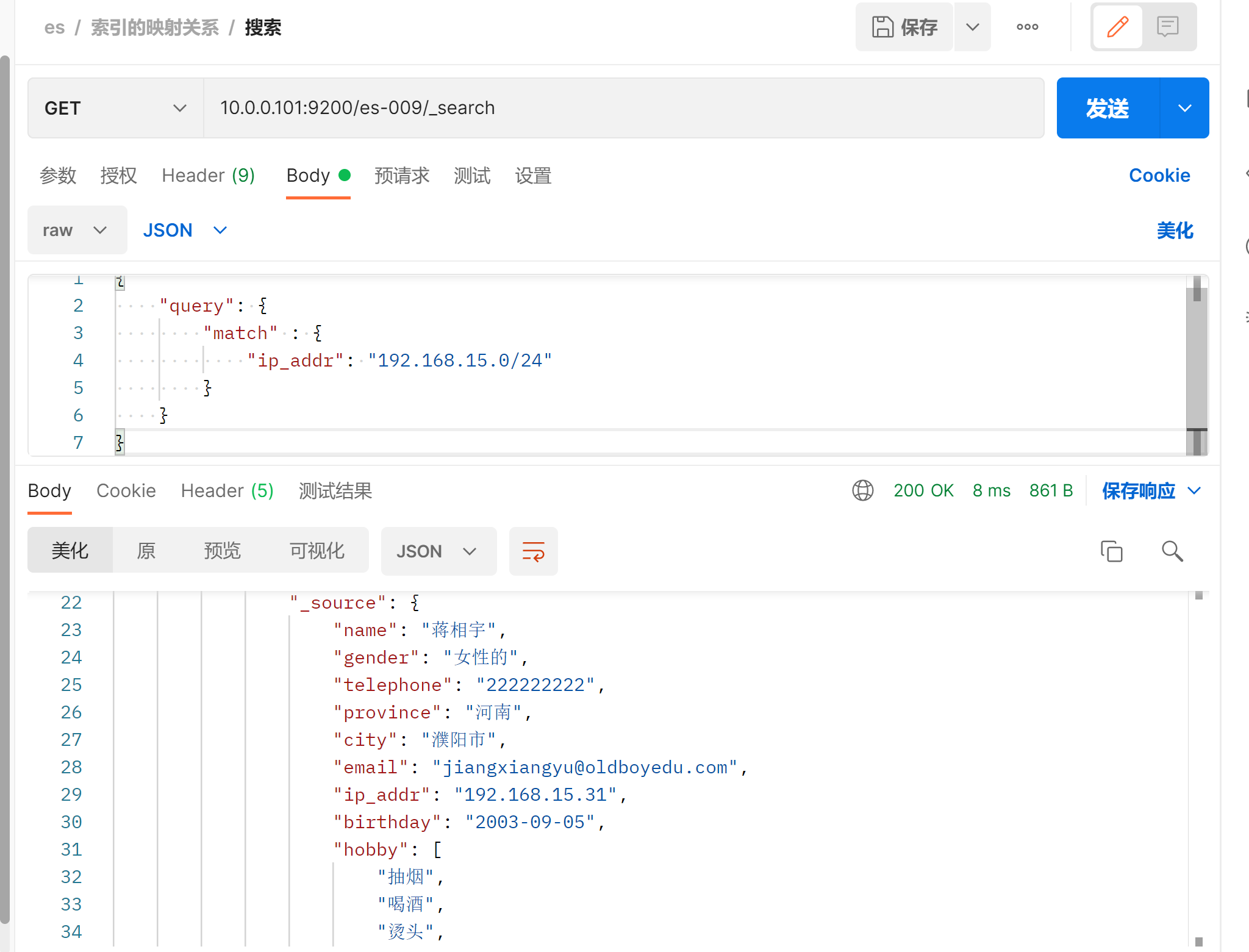Viewport: 1249px width, 952px height.
Task: Open the 测试结果 response tab
Action: (x=335, y=491)
